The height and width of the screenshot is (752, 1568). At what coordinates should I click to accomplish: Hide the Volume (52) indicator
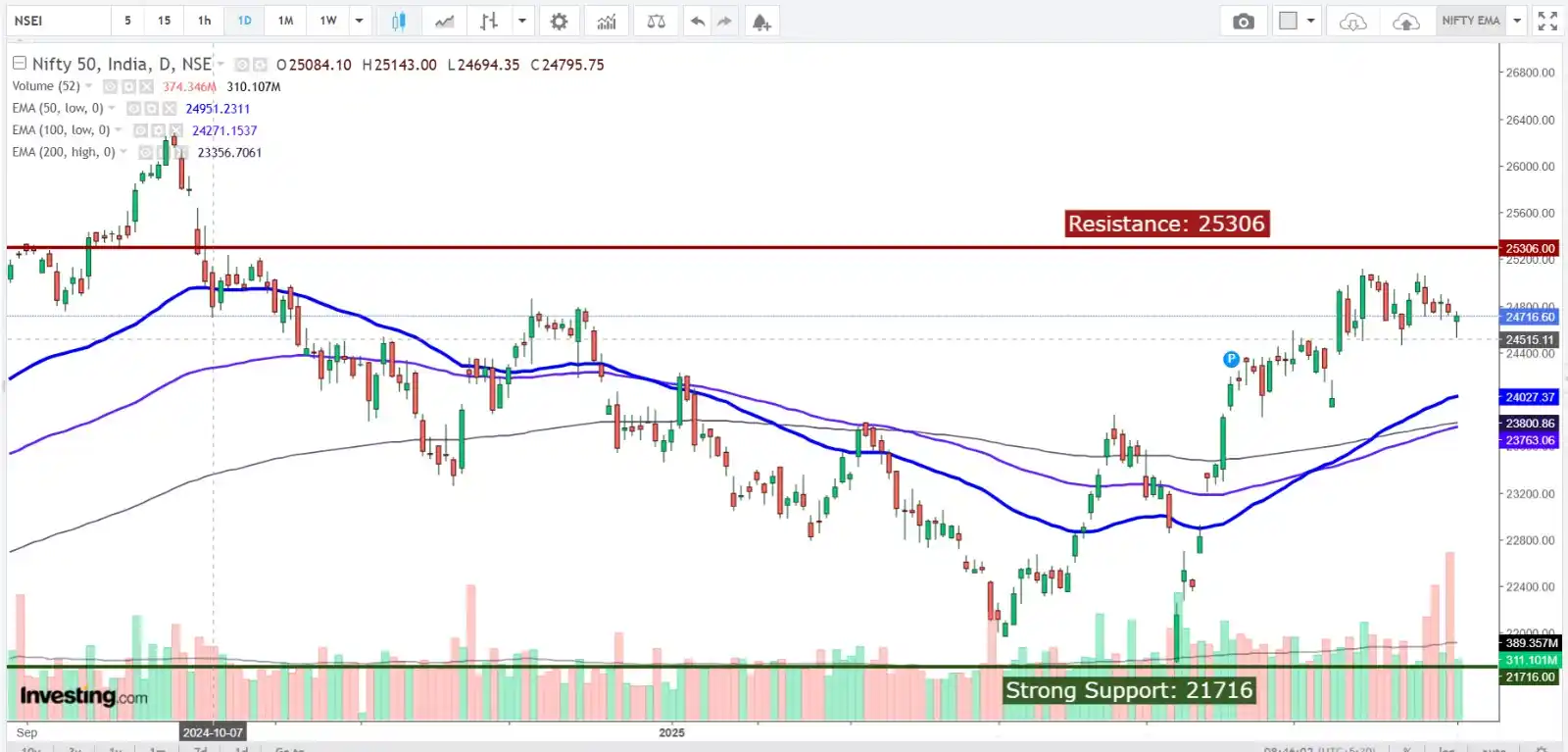click(110, 86)
